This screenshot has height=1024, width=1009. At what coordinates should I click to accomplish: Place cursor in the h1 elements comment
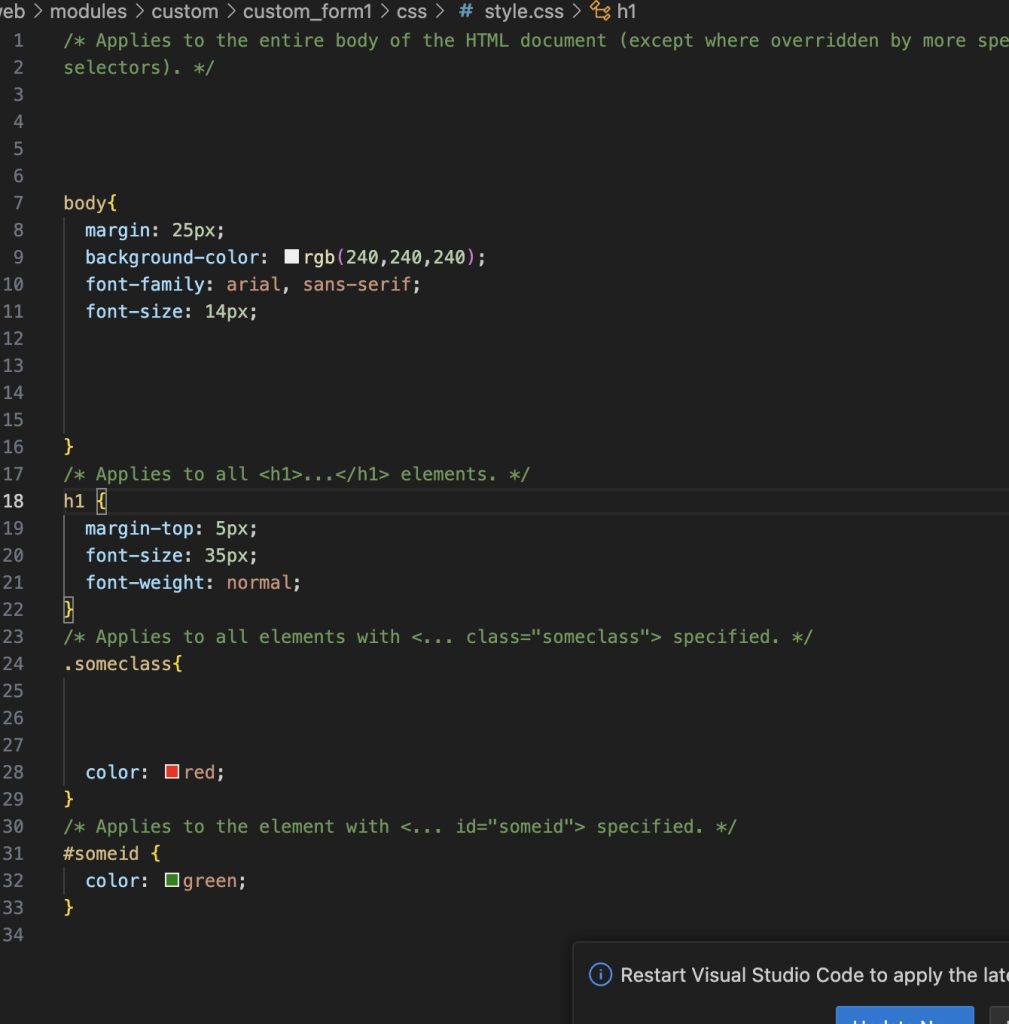point(296,473)
